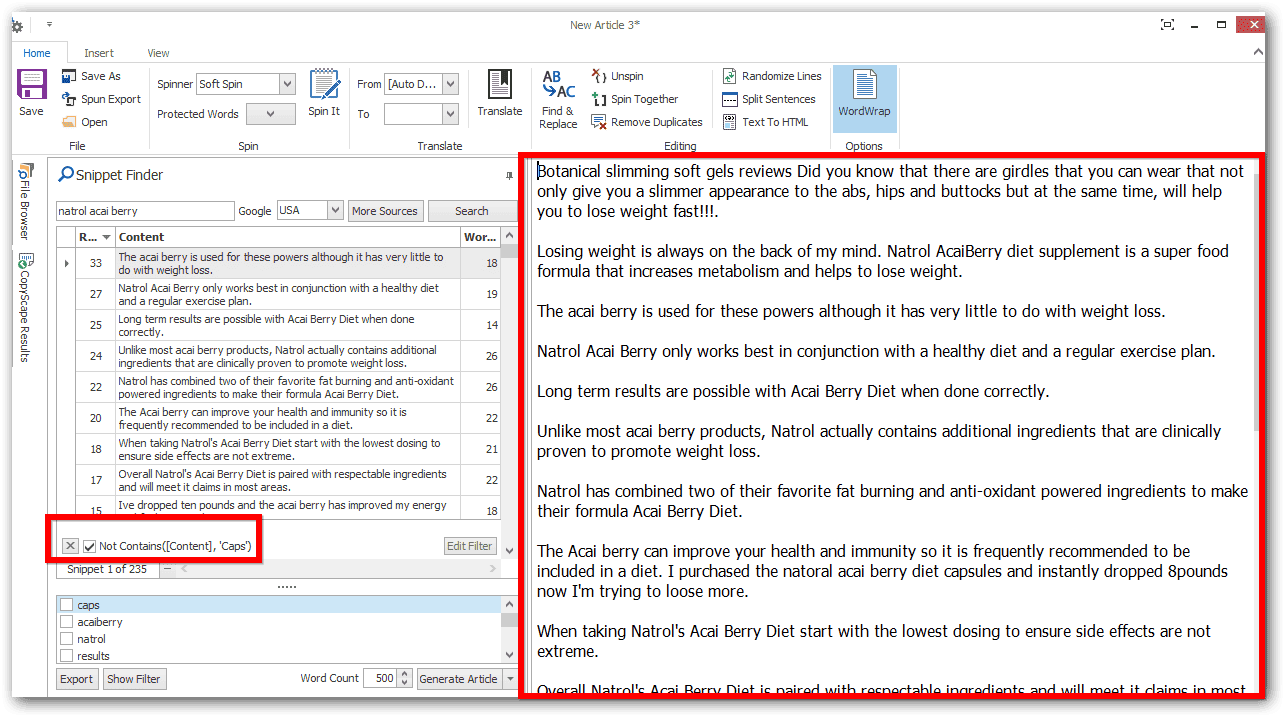Viewport: 1285px width, 717px height.
Task: Click the Show Filter button
Action: click(x=134, y=679)
